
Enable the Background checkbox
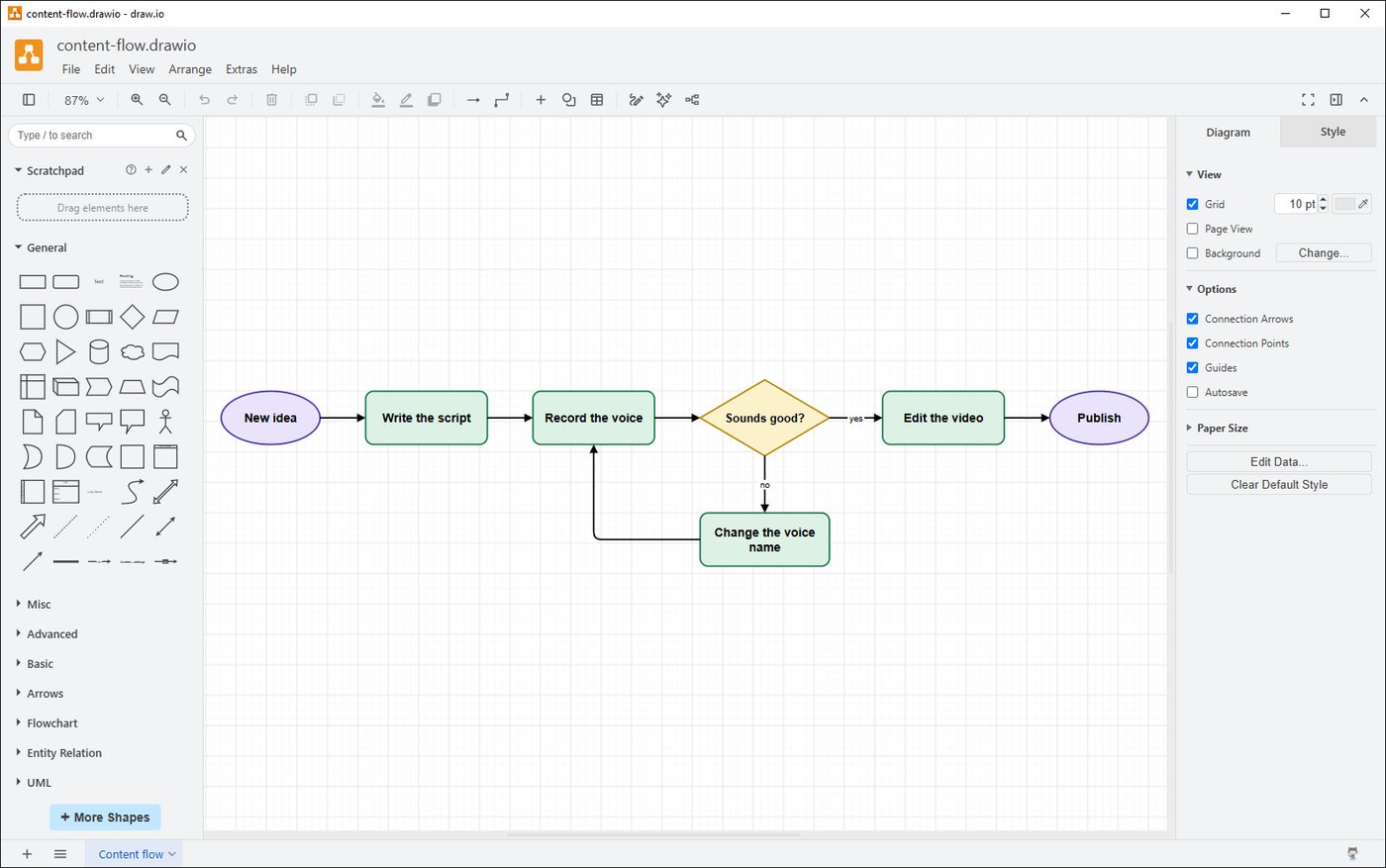[x=1193, y=253]
